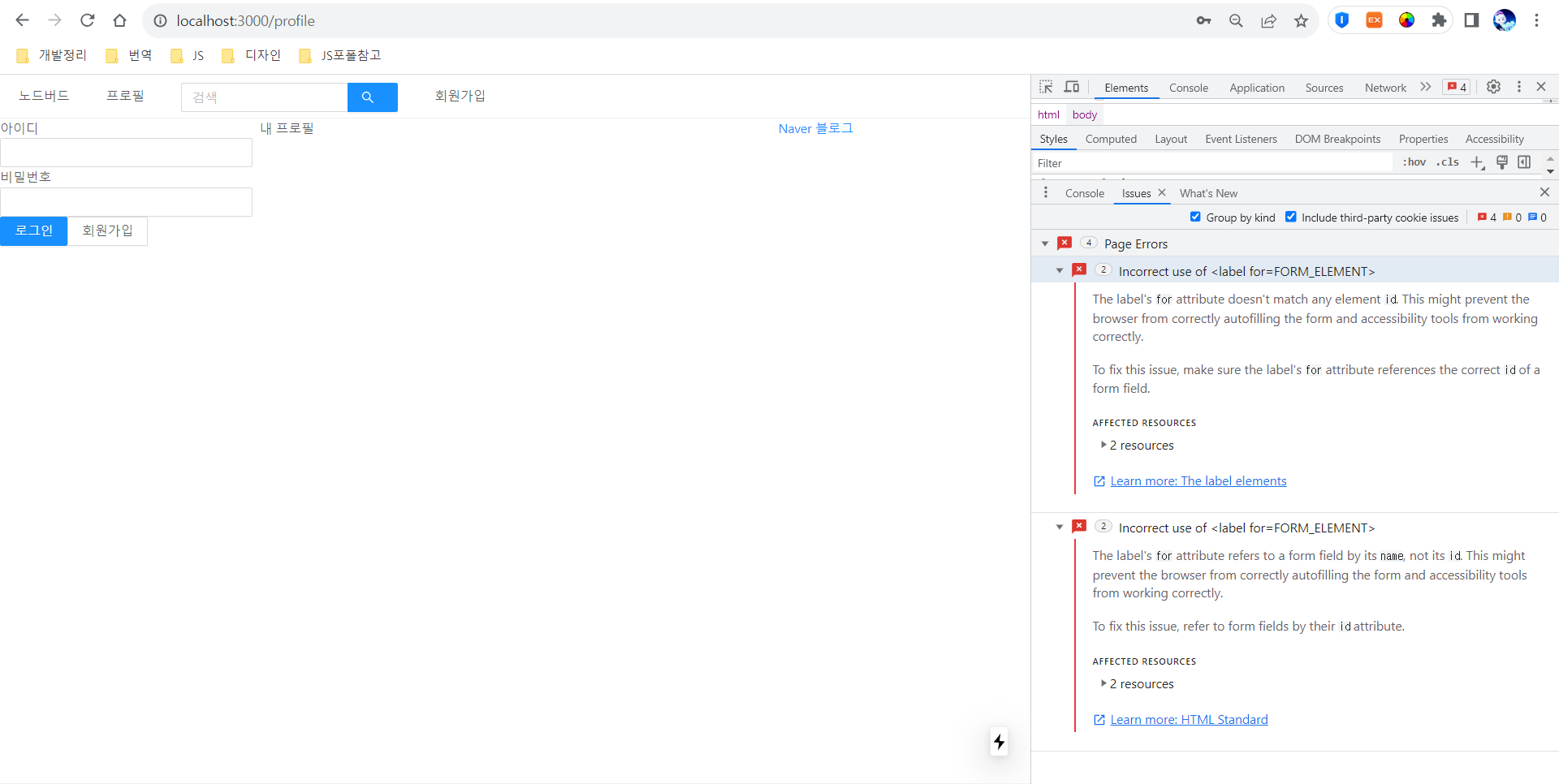1559x784 pixels.
Task: Open the 개발정리 bookmark folder
Action: 52,55
